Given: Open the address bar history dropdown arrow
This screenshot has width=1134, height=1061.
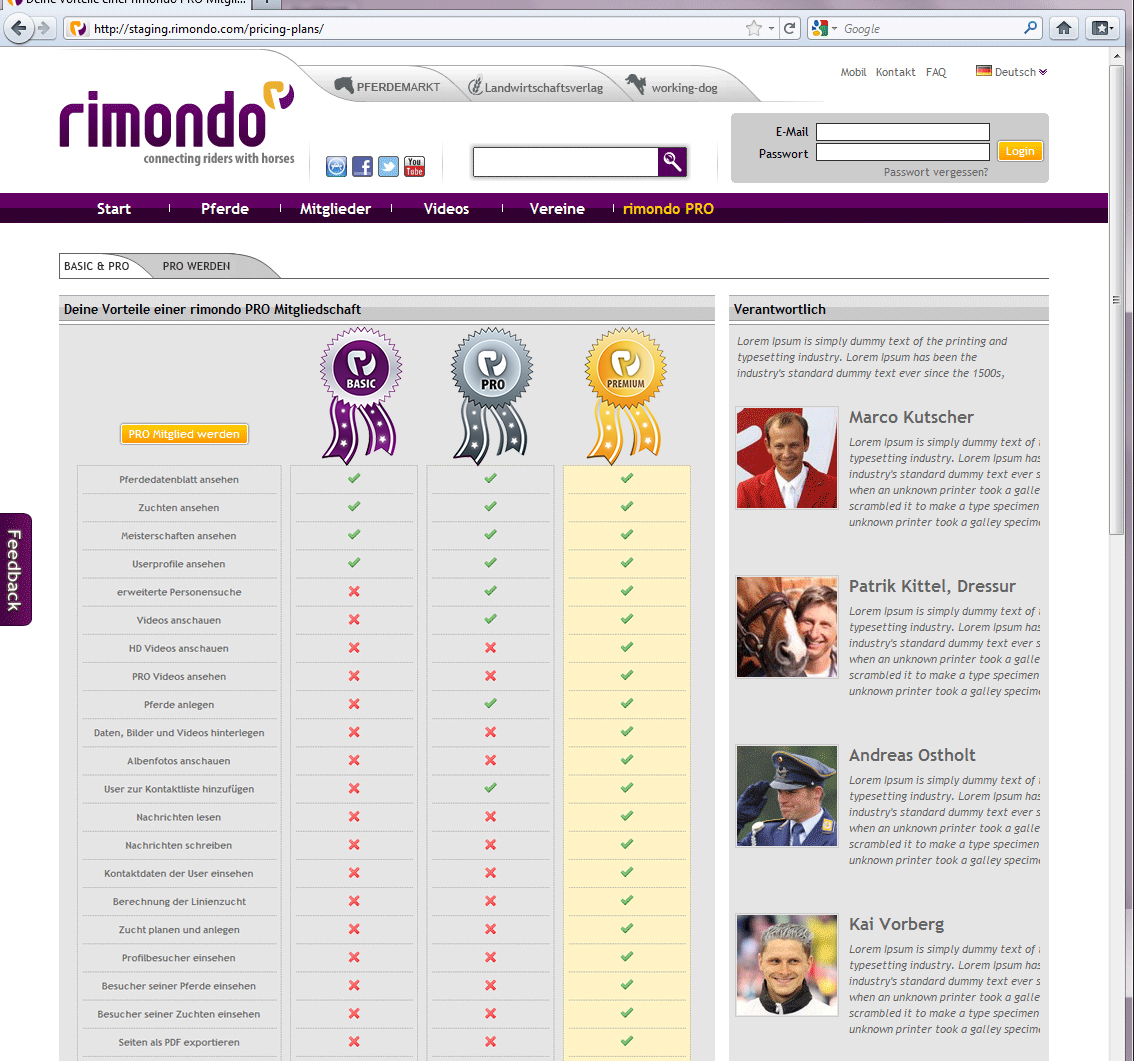Looking at the screenshot, I should 771,28.
